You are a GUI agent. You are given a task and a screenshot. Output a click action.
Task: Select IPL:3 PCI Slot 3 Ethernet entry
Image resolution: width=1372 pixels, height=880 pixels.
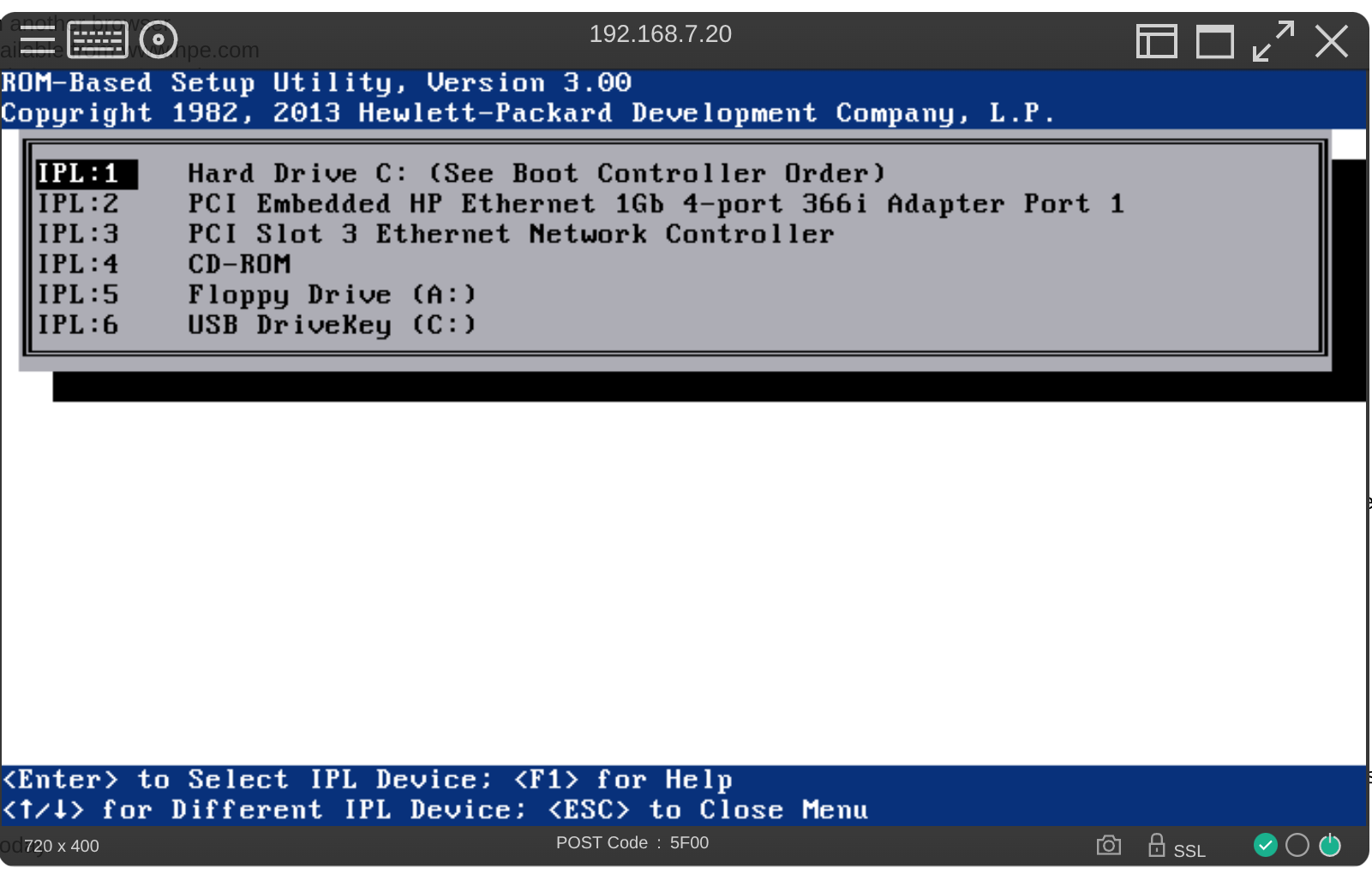coord(435,234)
